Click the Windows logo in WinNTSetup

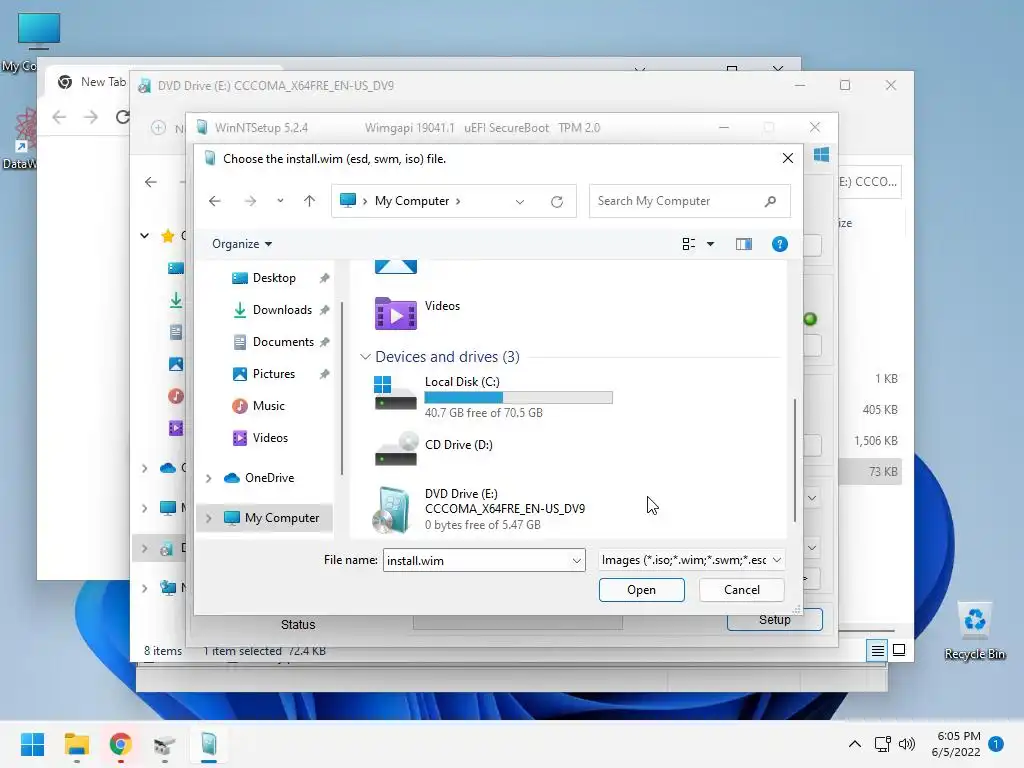pyautogui.click(x=822, y=155)
